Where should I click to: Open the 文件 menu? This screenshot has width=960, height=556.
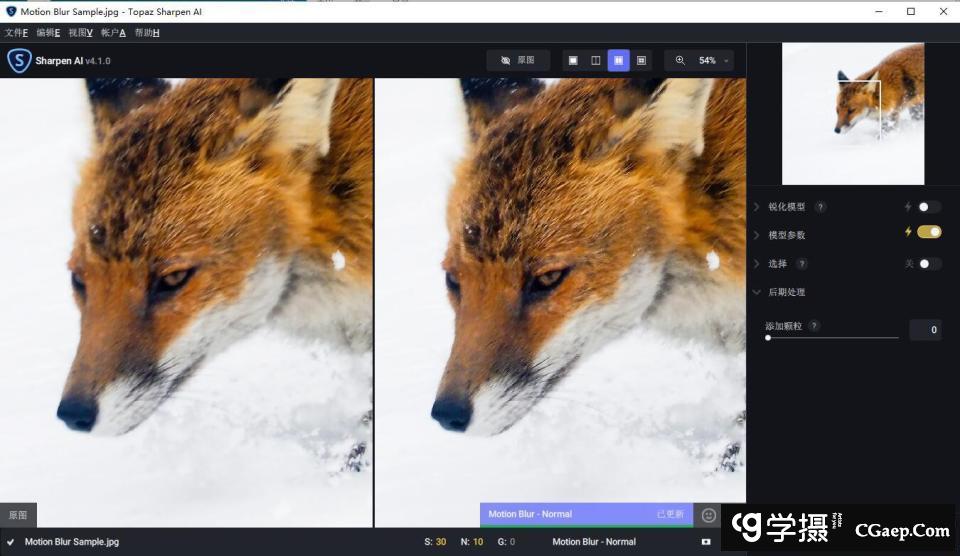[16, 33]
